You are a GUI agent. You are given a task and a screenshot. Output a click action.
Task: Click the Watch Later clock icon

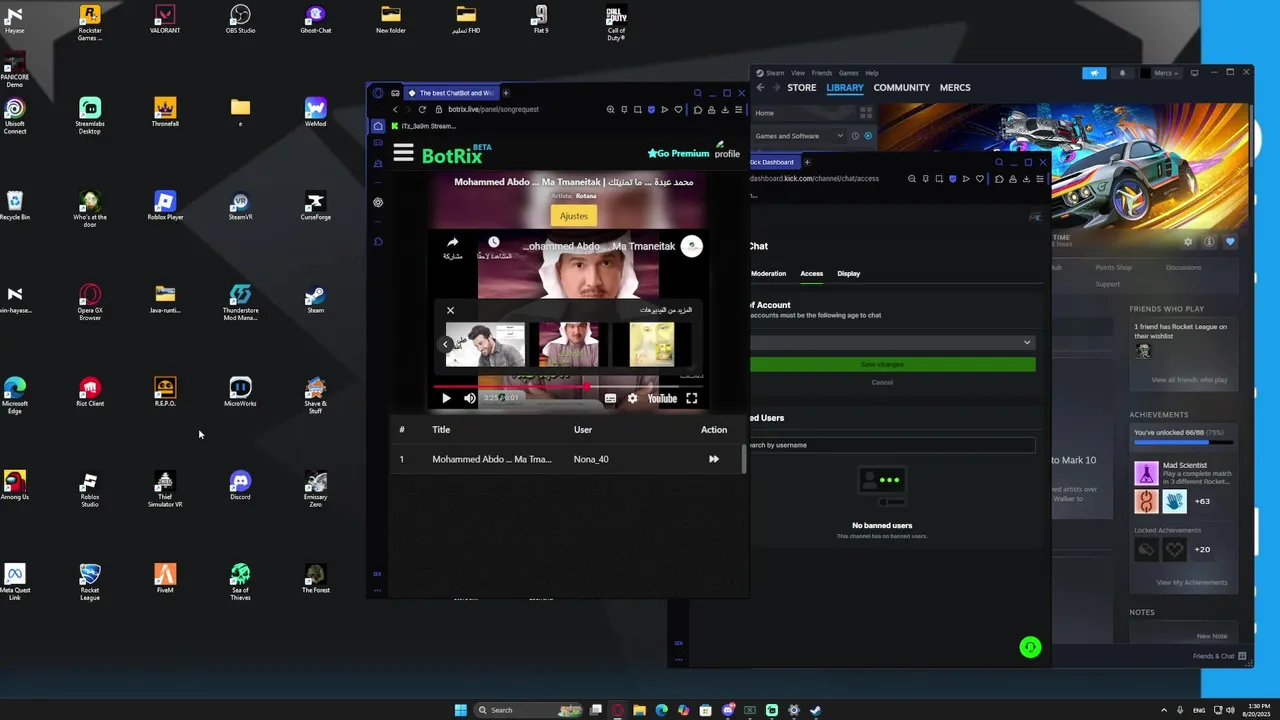(x=494, y=243)
